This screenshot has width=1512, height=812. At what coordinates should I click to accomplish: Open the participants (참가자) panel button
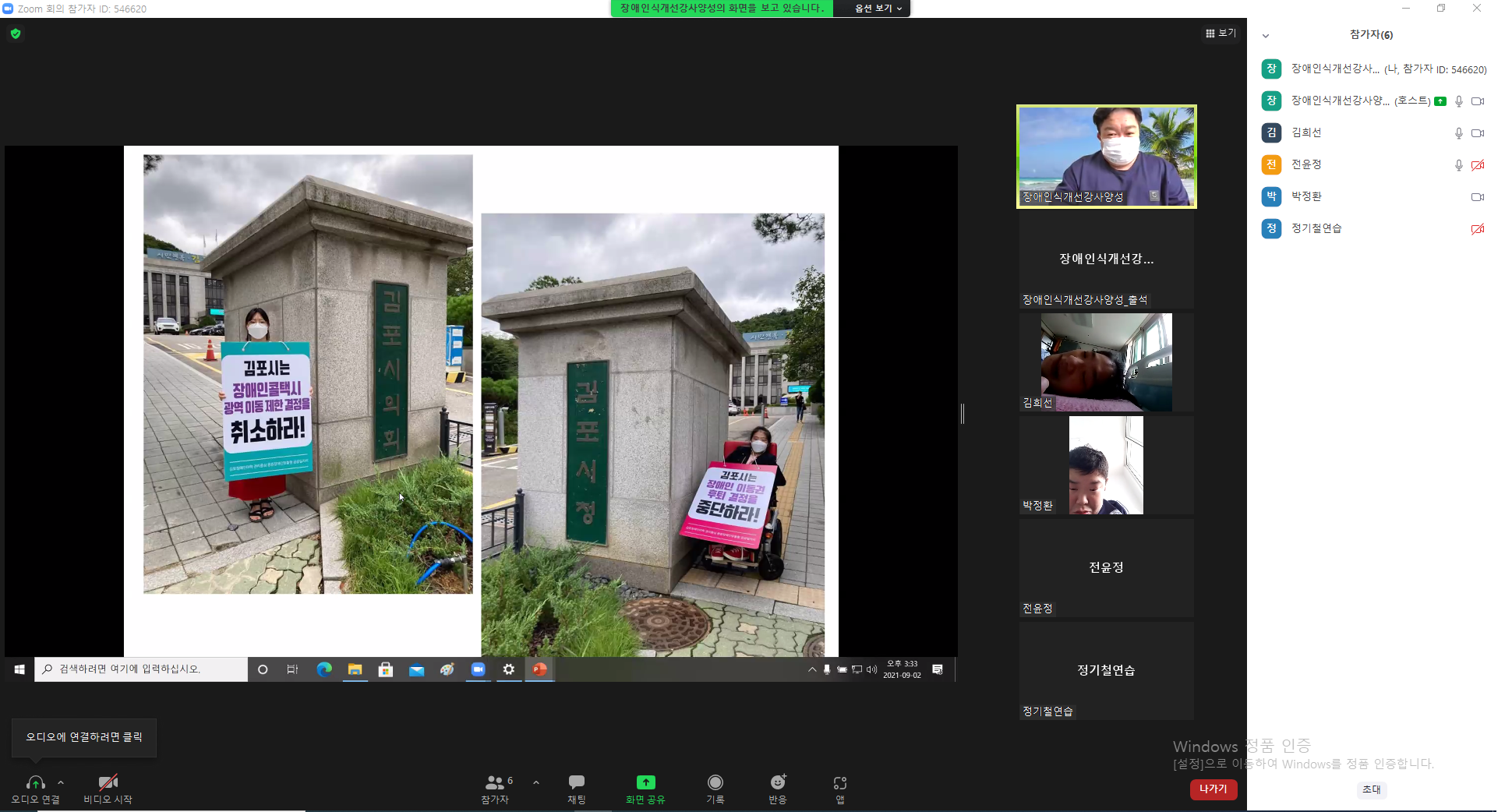click(x=495, y=789)
